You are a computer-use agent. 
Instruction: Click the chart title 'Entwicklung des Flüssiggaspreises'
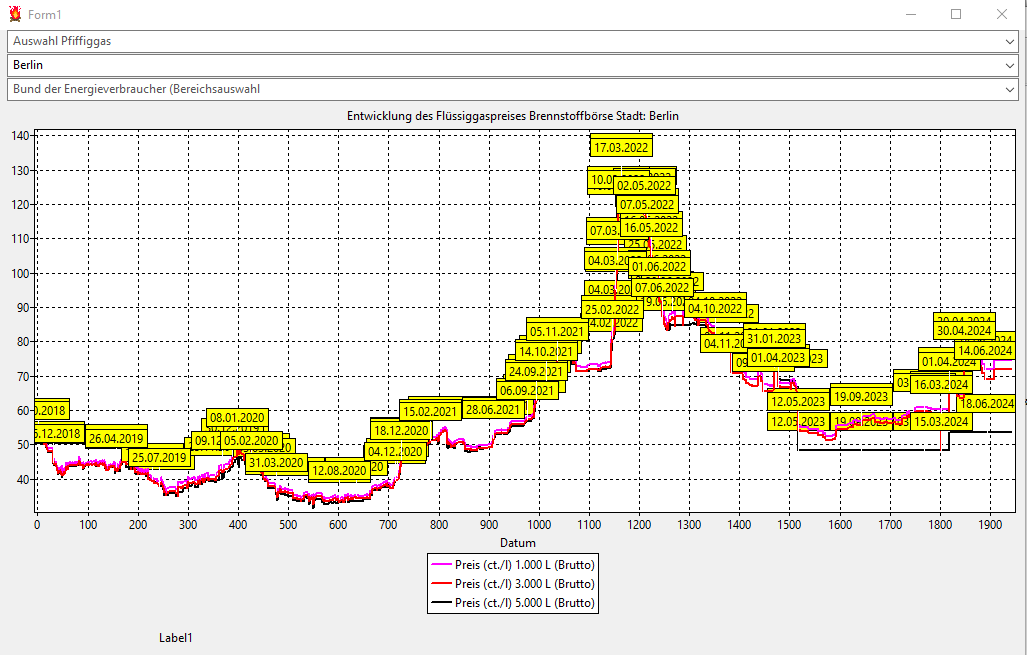pyautogui.click(x=513, y=116)
